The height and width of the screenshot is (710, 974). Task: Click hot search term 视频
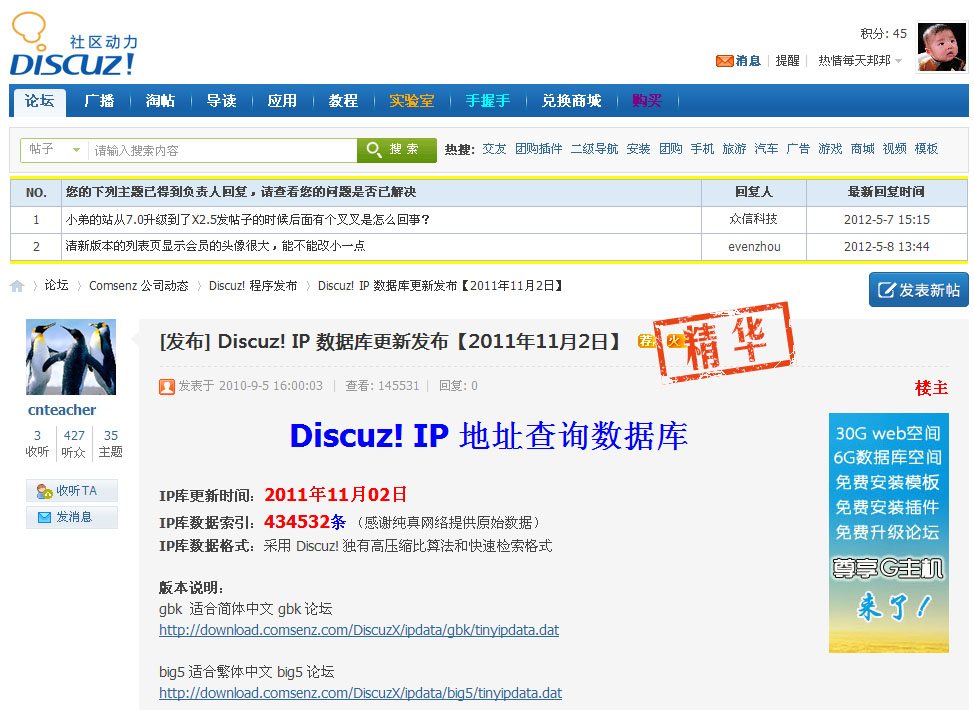(x=894, y=149)
